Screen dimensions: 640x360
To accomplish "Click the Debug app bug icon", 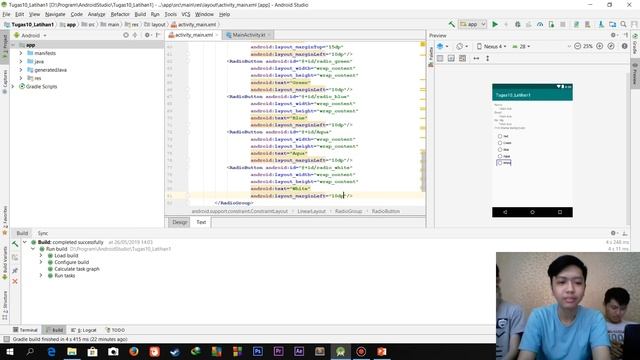I will tap(518, 24).
